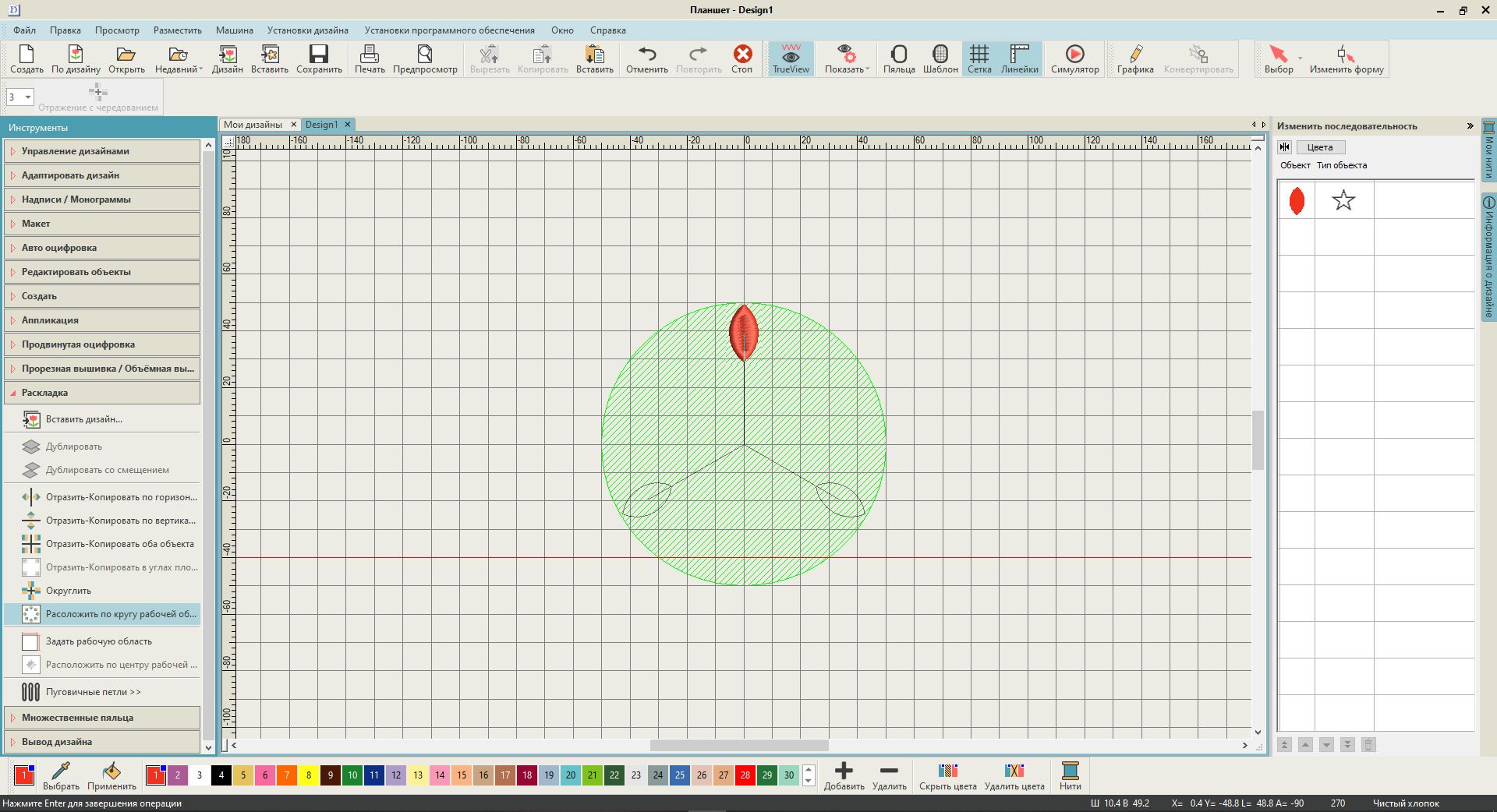Switch to the Мои дизайны tab
The width and height of the screenshot is (1497, 812).
click(253, 125)
